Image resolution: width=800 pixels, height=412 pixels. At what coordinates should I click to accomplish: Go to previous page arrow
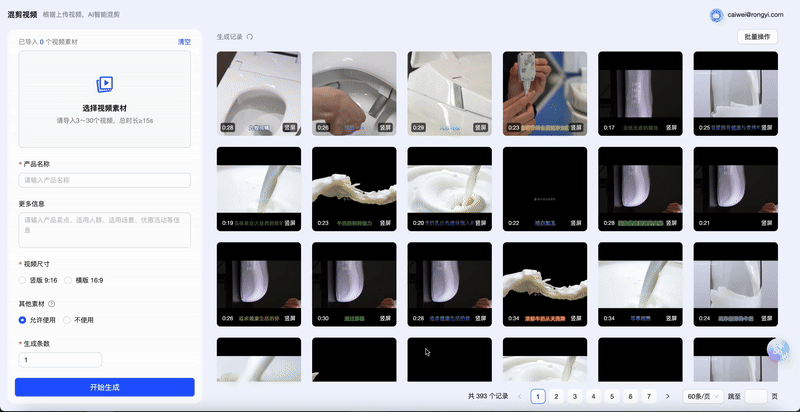click(x=519, y=396)
